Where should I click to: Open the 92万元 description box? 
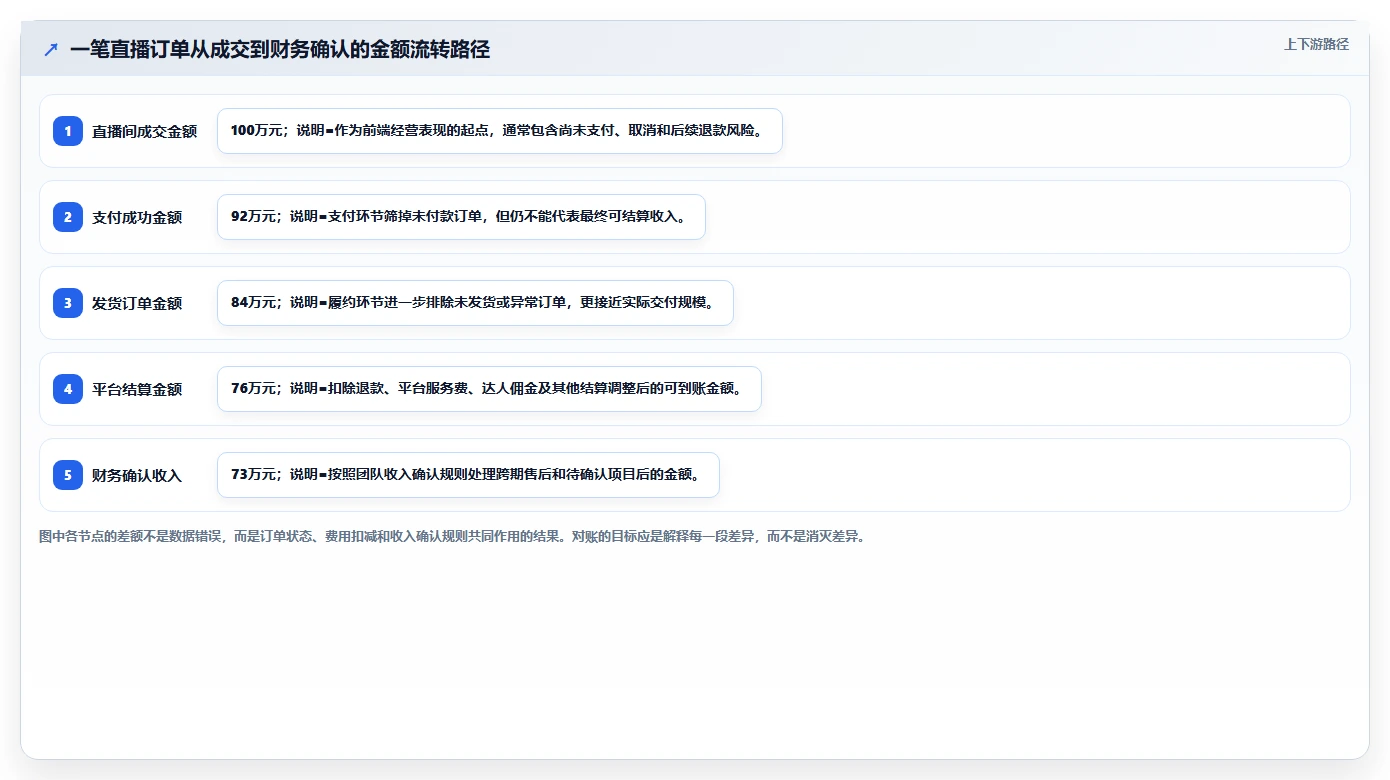[461, 217]
